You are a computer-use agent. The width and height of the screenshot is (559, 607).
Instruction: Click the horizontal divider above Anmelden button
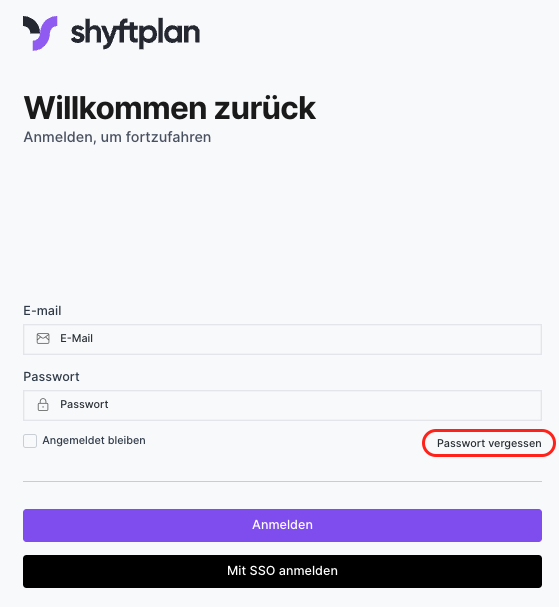pyautogui.click(x=282, y=482)
